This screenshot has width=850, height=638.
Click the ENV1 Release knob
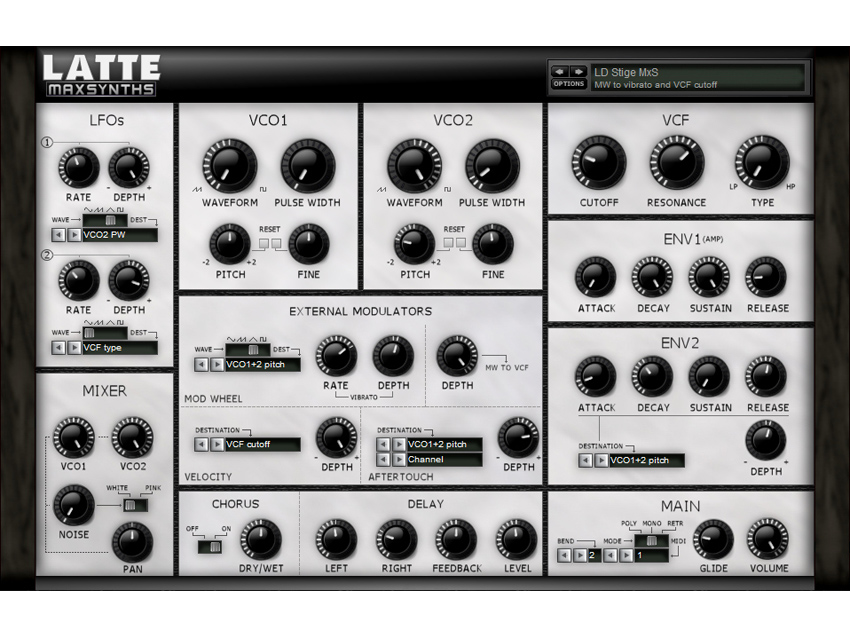(766, 278)
